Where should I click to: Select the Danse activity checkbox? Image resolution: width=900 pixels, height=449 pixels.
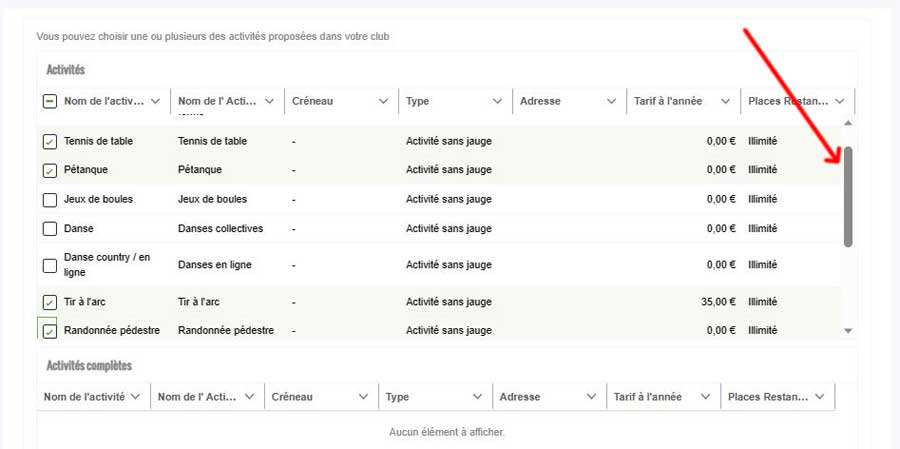[x=50, y=229]
